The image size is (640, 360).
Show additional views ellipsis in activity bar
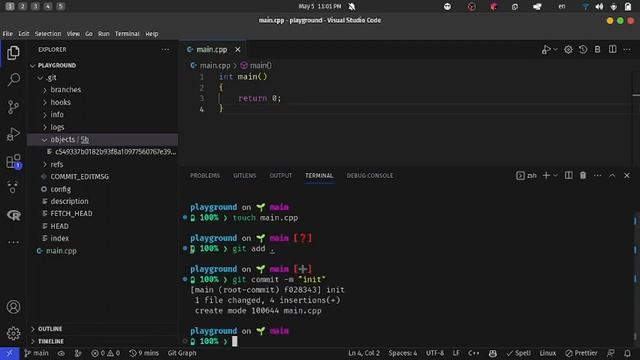pos(13,242)
